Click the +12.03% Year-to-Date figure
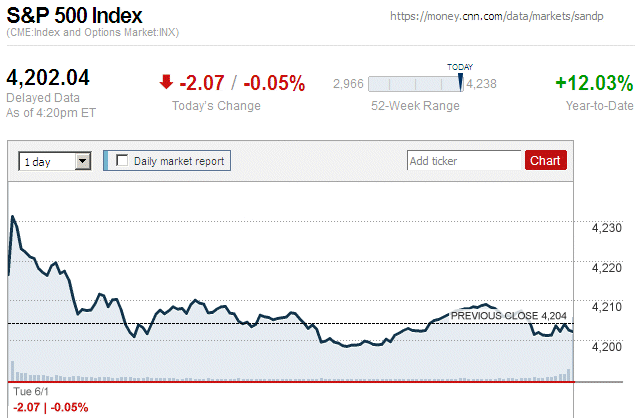This screenshot has height=420, width=640. [594, 83]
